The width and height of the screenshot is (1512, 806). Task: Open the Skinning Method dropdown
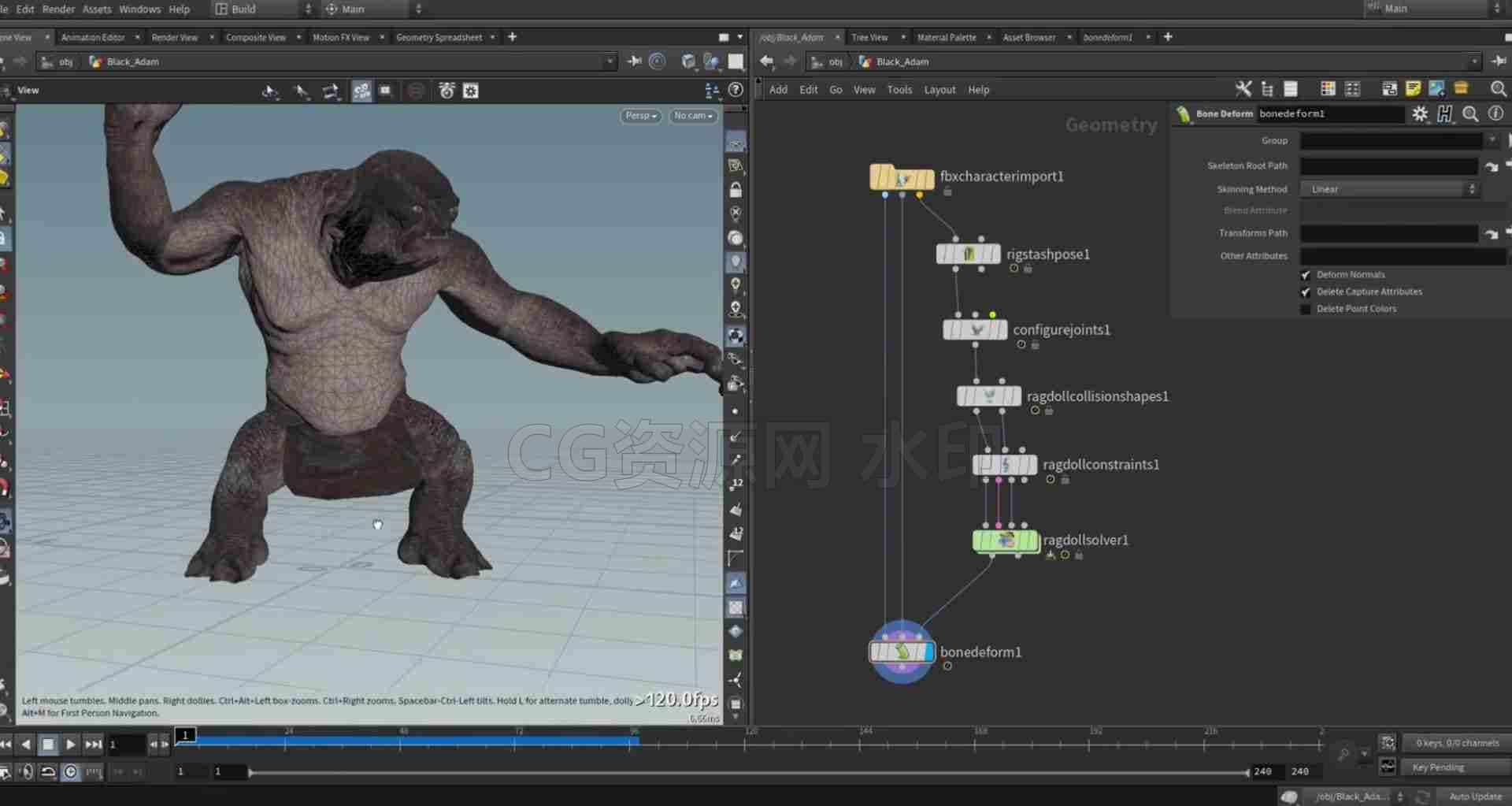(1389, 189)
